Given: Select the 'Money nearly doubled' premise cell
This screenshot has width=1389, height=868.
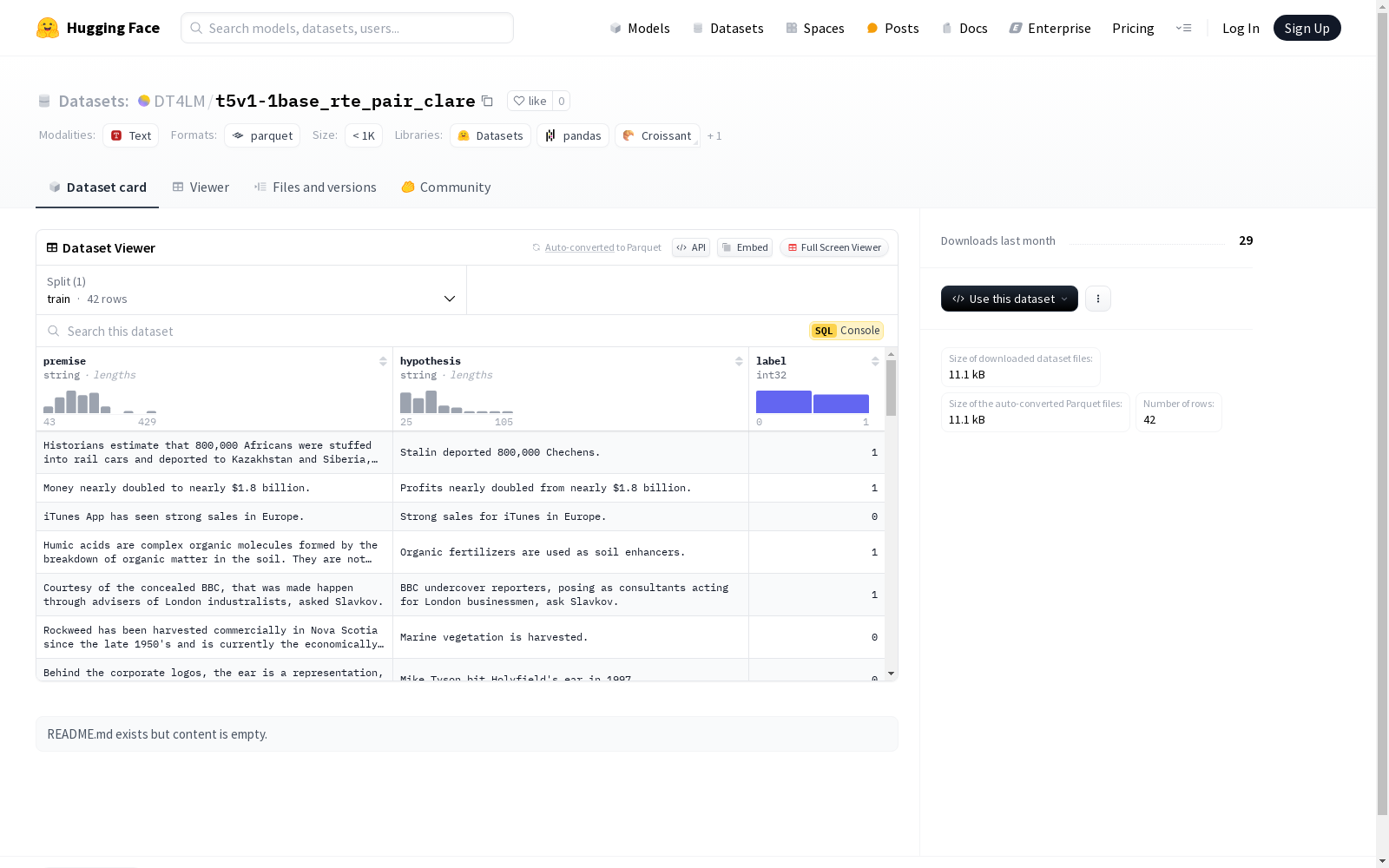Looking at the screenshot, I should pos(214,488).
